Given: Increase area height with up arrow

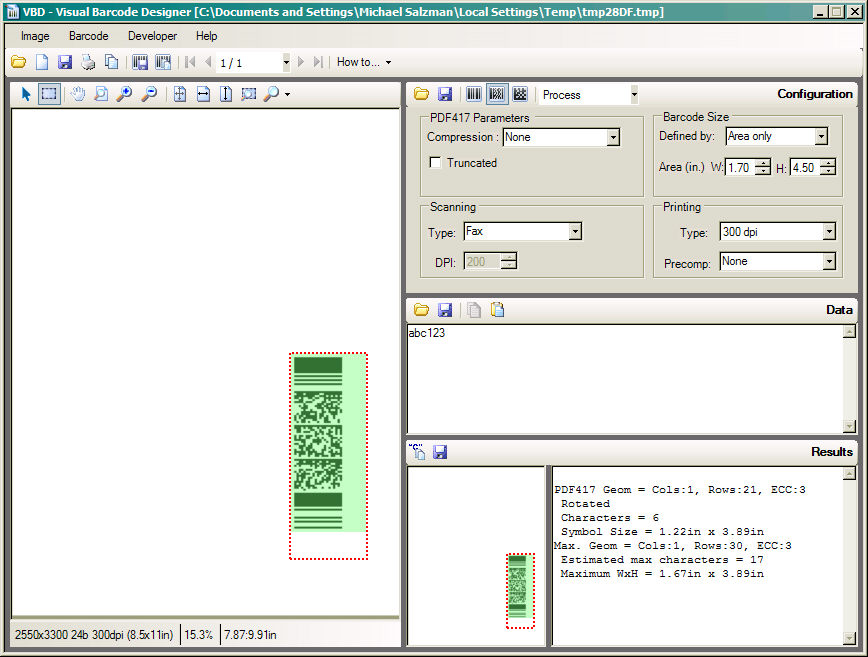Looking at the screenshot, I should (828, 163).
